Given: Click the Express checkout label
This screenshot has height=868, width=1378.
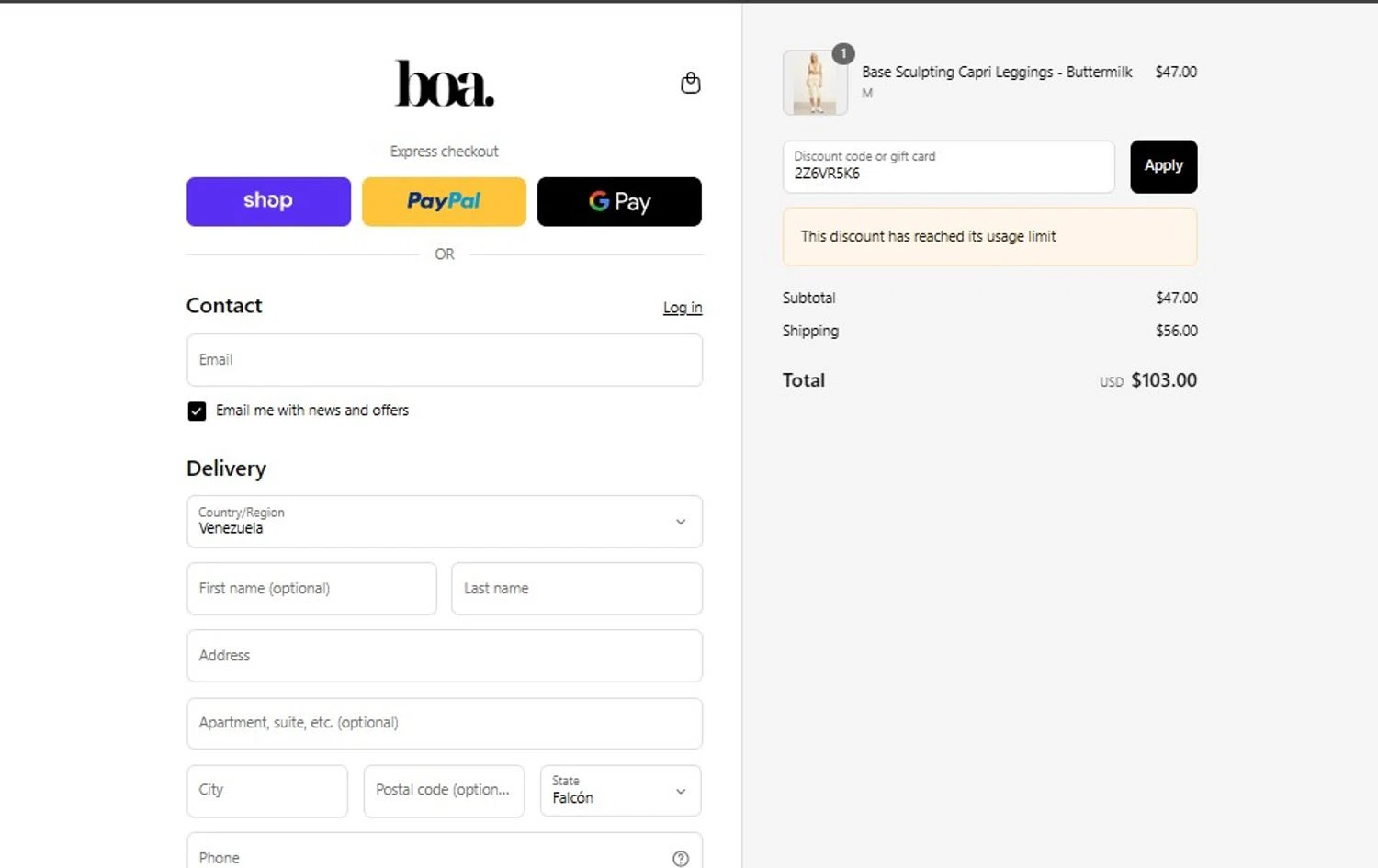Looking at the screenshot, I should [x=445, y=152].
